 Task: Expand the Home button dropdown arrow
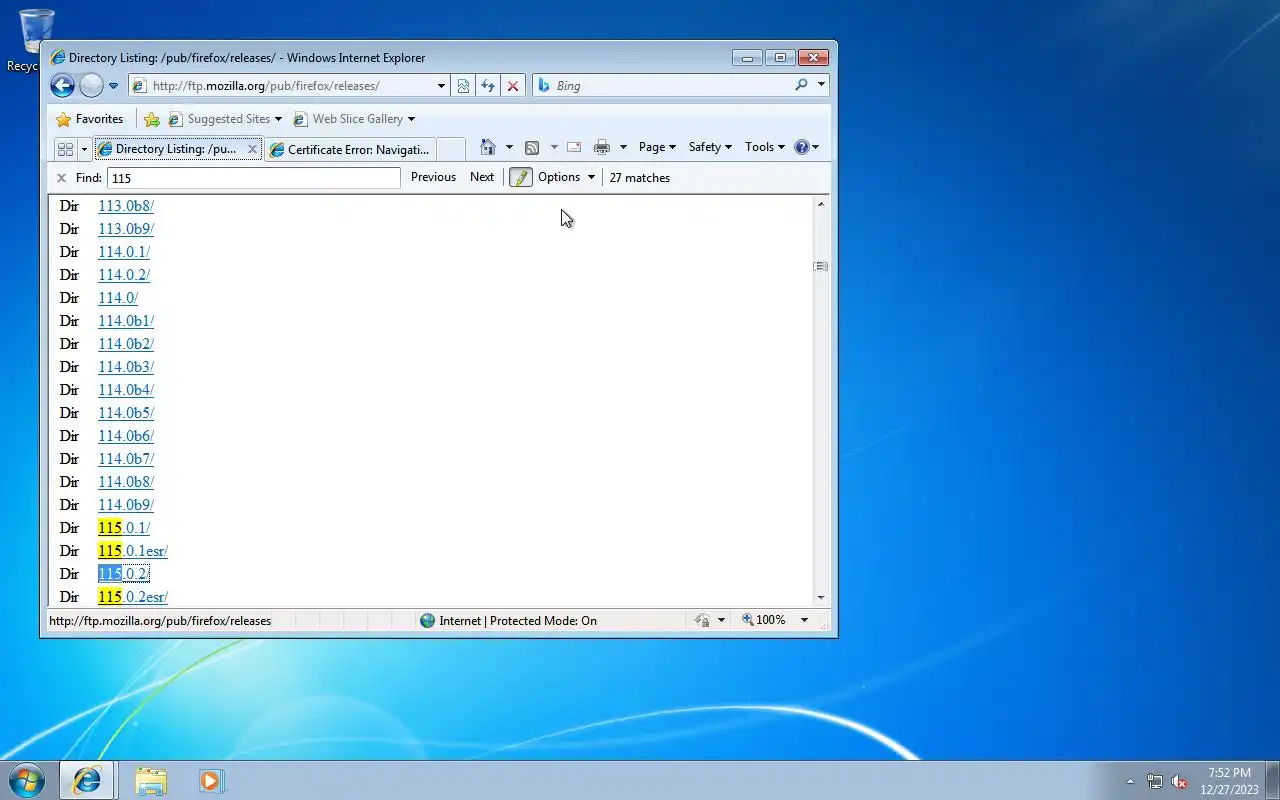[509, 147]
